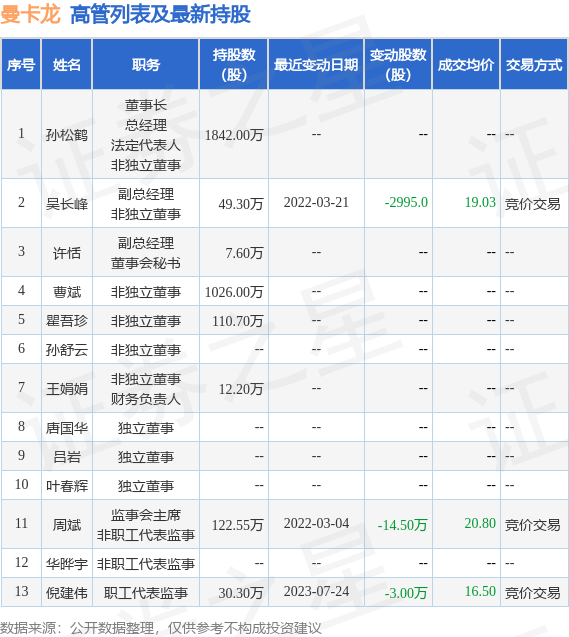Click the holding value 12.20万
569x637 pixels.
coord(241,389)
